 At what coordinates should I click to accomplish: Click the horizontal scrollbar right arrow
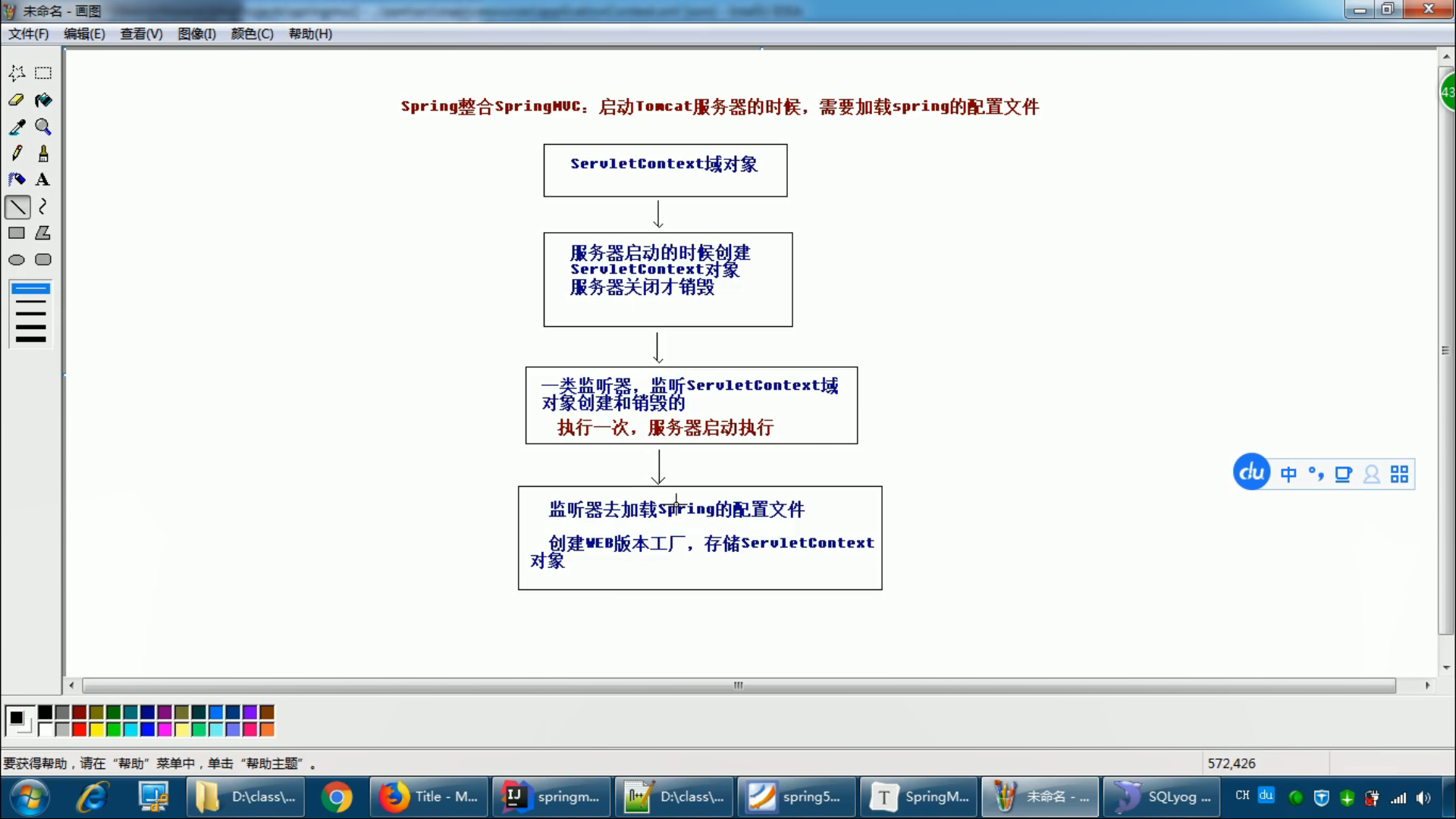pos(1429,685)
